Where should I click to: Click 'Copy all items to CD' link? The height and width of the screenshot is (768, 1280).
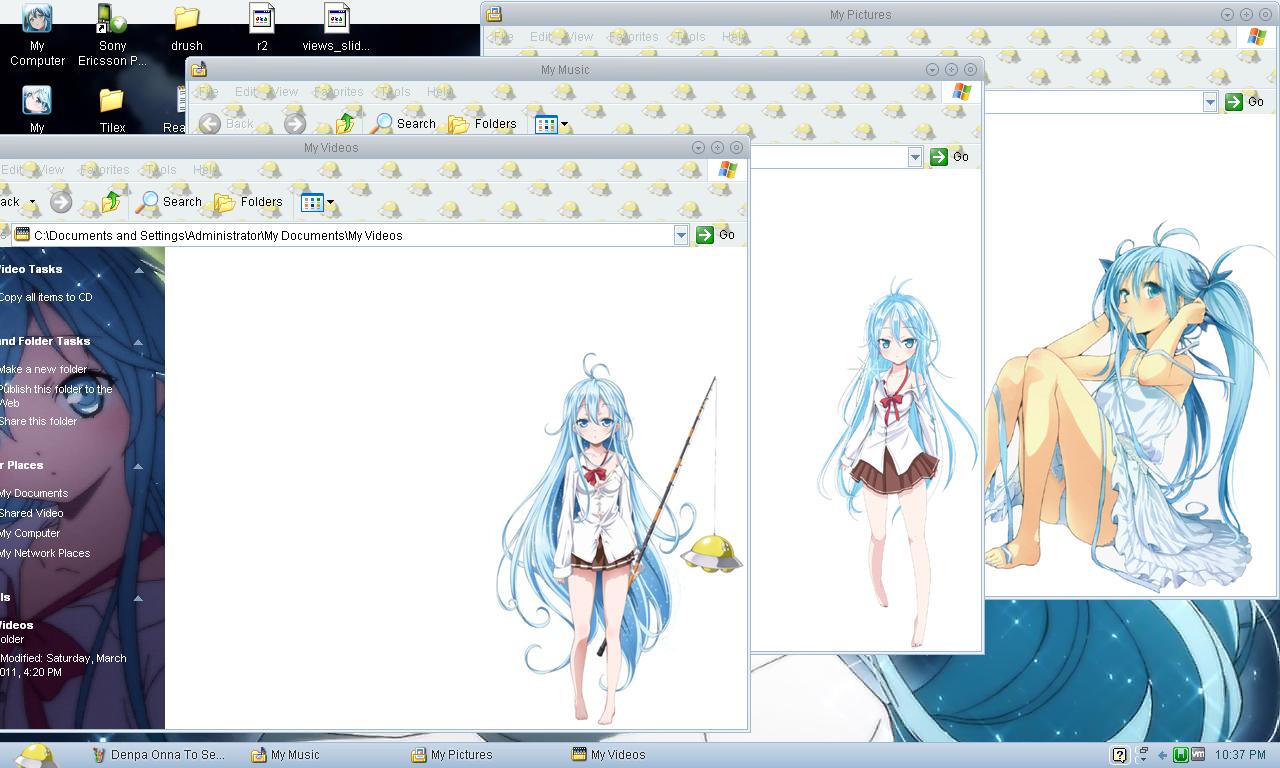tap(46, 297)
